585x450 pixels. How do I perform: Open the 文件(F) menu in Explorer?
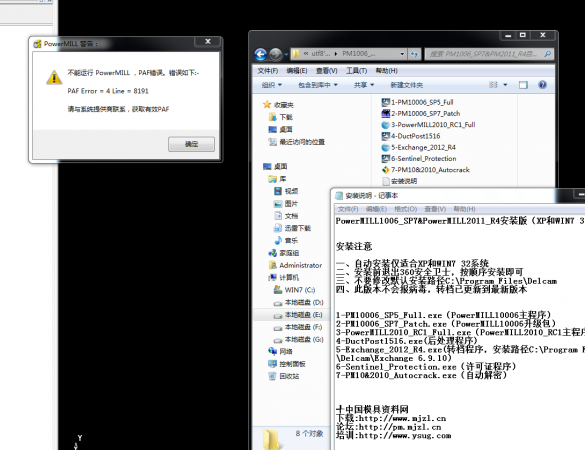[x=268, y=71]
